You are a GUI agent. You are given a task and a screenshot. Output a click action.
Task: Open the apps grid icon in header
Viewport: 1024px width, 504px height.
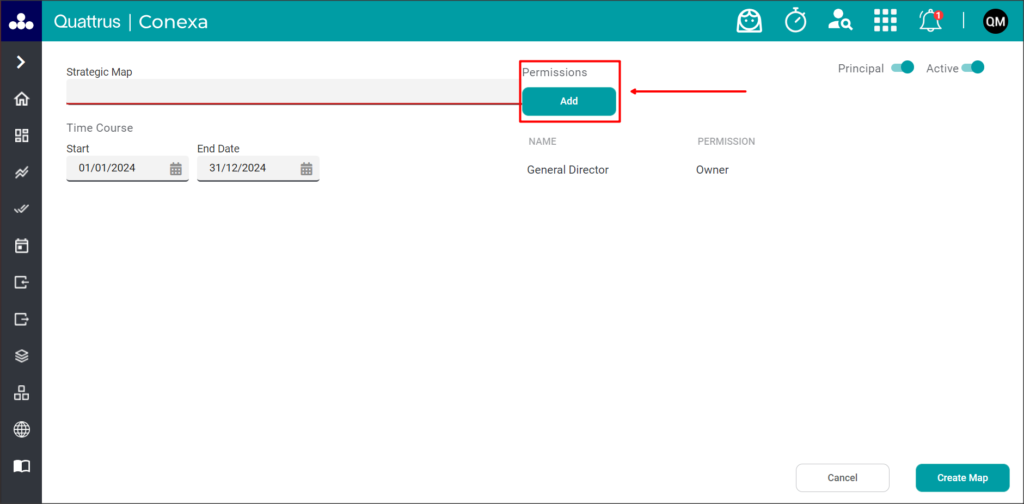pyautogui.click(x=885, y=21)
